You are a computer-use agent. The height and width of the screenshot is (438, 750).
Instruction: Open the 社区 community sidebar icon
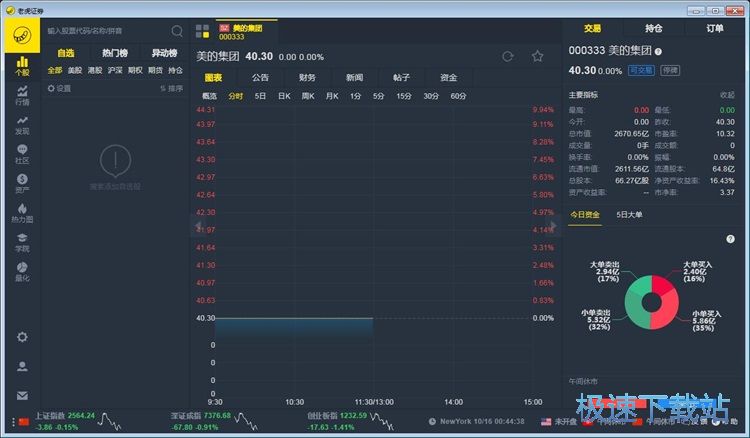[21, 154]
